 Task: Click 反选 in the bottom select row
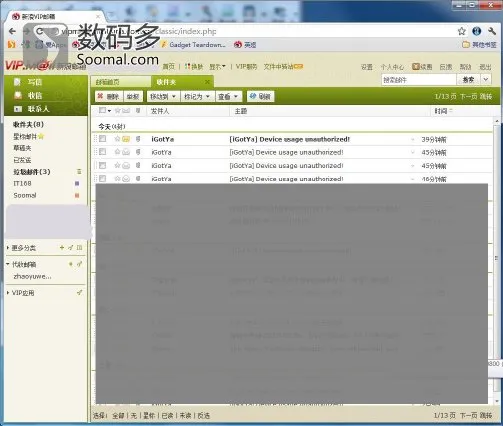[203, 416]
